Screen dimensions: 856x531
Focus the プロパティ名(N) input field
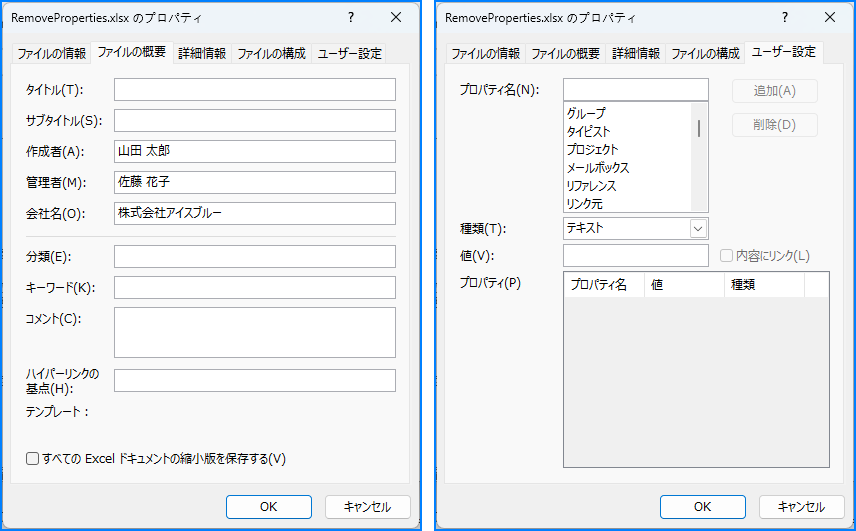pos(635,90)
